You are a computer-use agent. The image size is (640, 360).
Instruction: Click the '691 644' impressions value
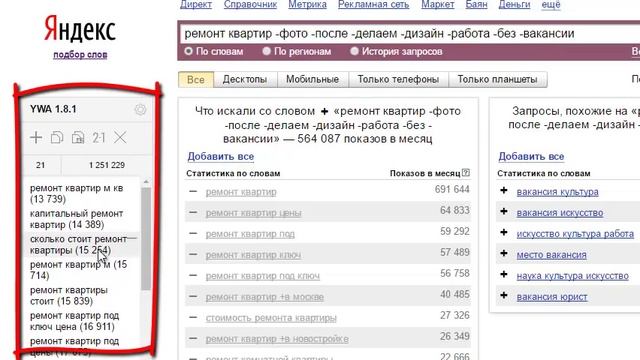click(x=452, y=189)
